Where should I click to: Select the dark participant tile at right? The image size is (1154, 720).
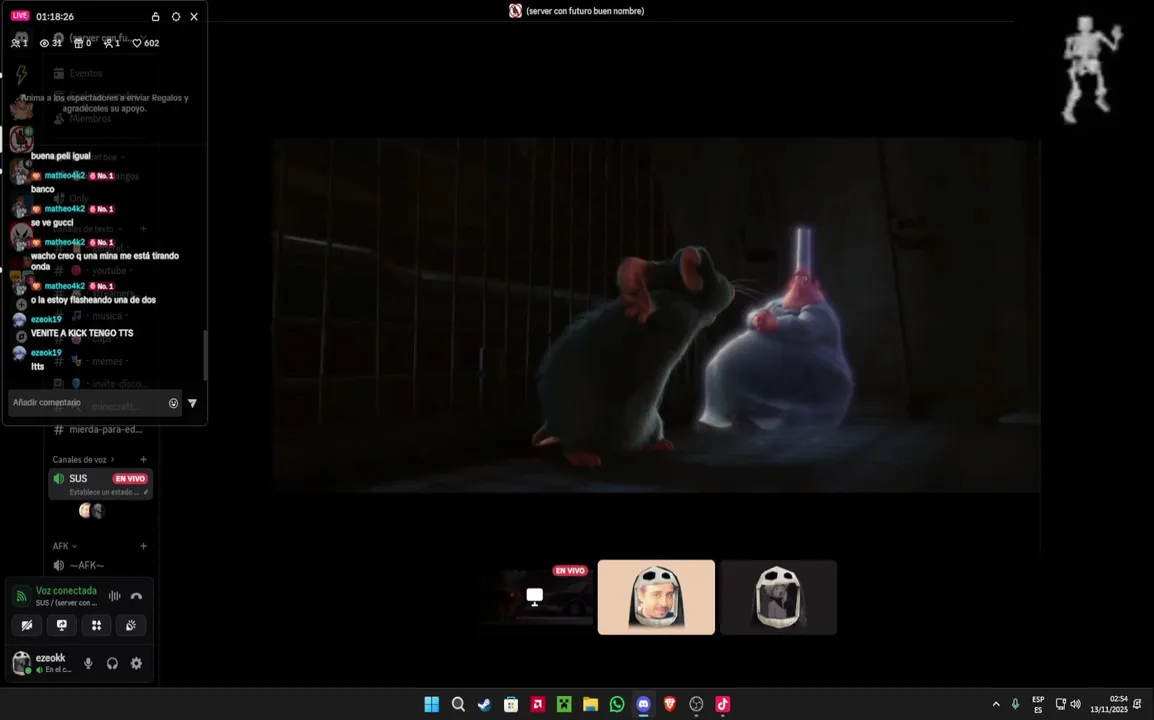[x=778, y=597]
